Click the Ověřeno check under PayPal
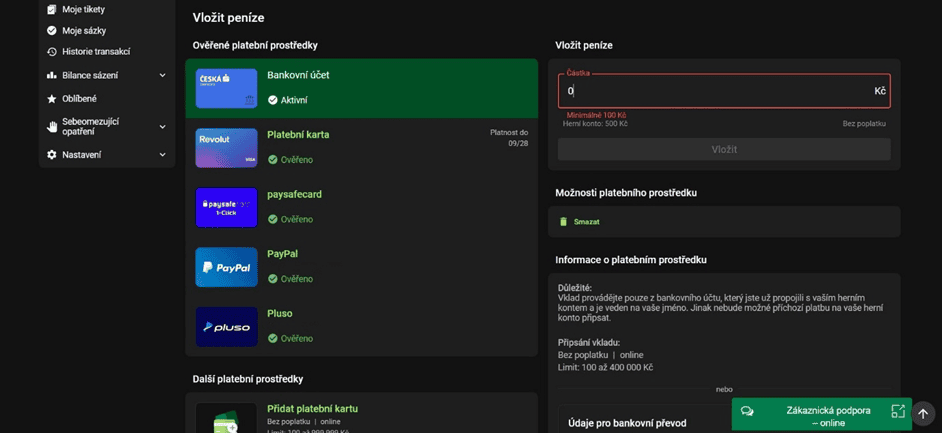 (273, 279)
